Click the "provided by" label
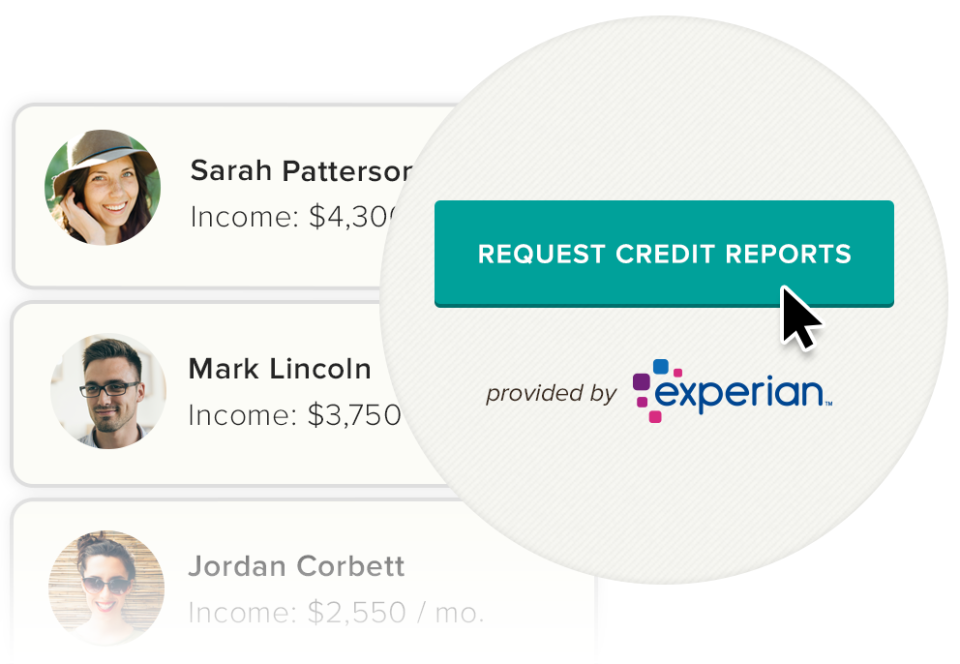 551,394
